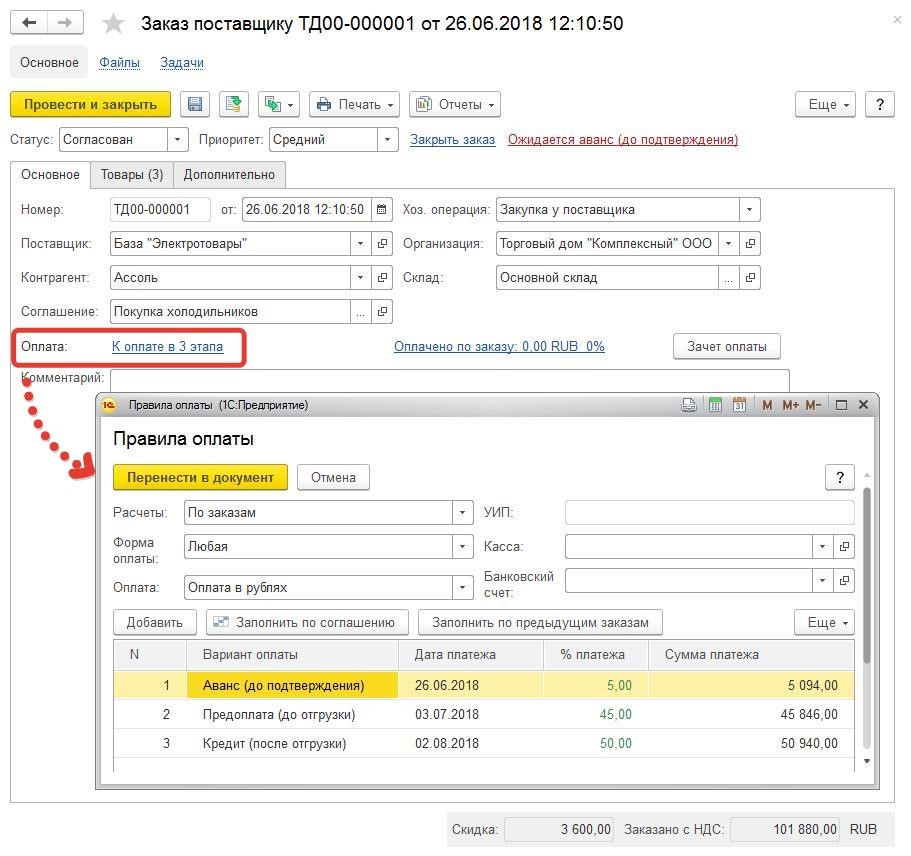Viewport: 911px width, 856px height.
Task: Open the Ожидается аванс (до подтверждения) link
Action: 623,139
